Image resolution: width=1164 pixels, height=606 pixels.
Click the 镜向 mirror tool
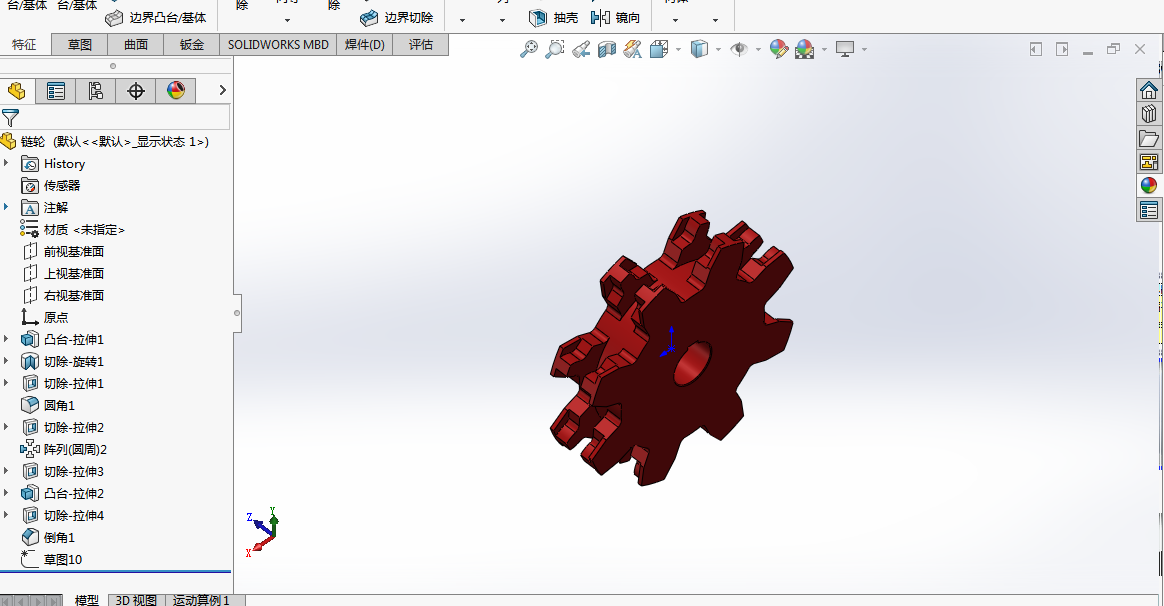[x=615, y=18]
